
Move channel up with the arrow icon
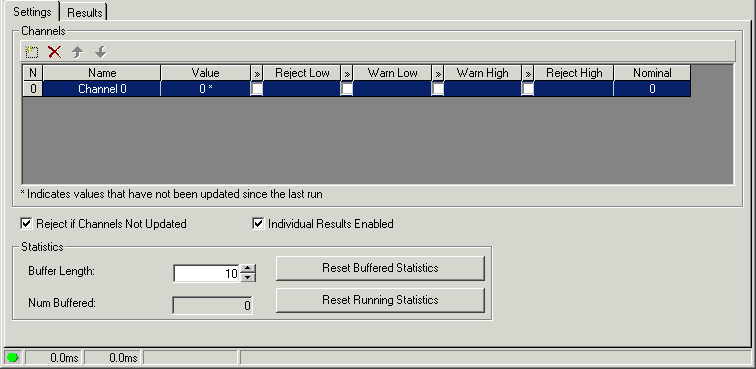click(78, 52)
